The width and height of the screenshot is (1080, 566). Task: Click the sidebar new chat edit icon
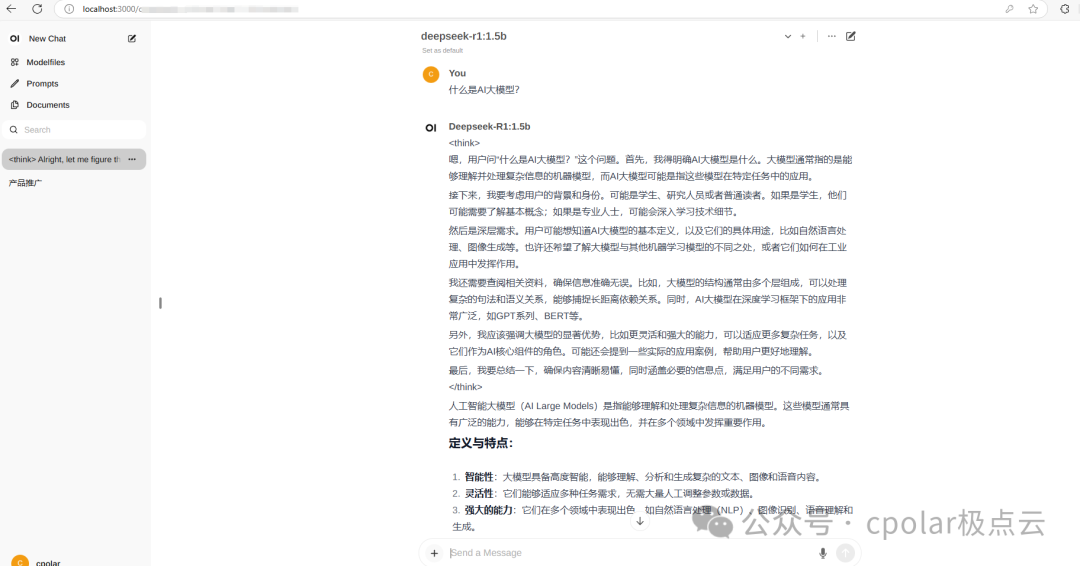coord(132,39)
